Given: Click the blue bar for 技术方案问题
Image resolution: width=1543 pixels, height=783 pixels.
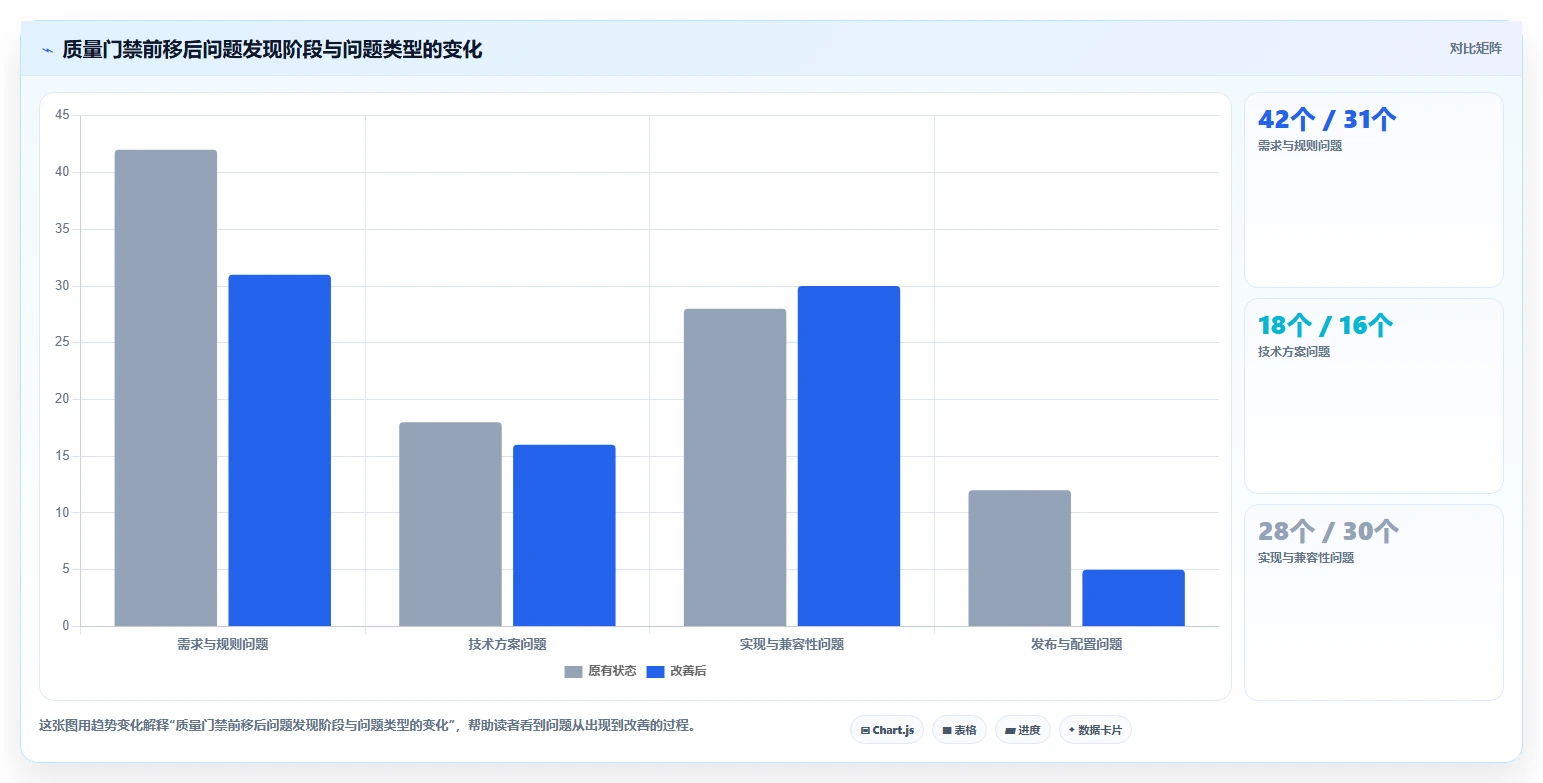Looking at the screenshot, I should 564,535.
